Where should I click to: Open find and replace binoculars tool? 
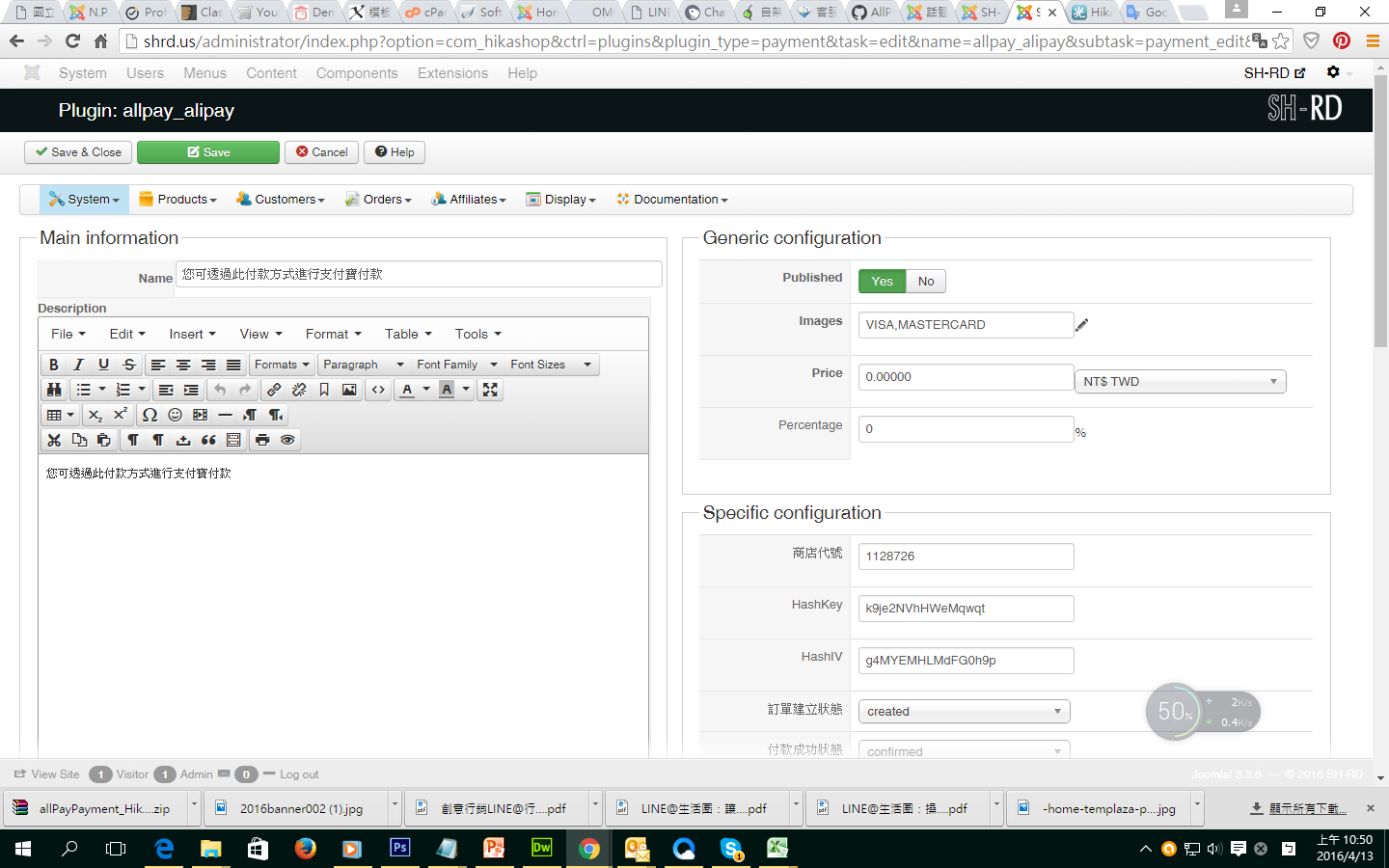[54, 390]
